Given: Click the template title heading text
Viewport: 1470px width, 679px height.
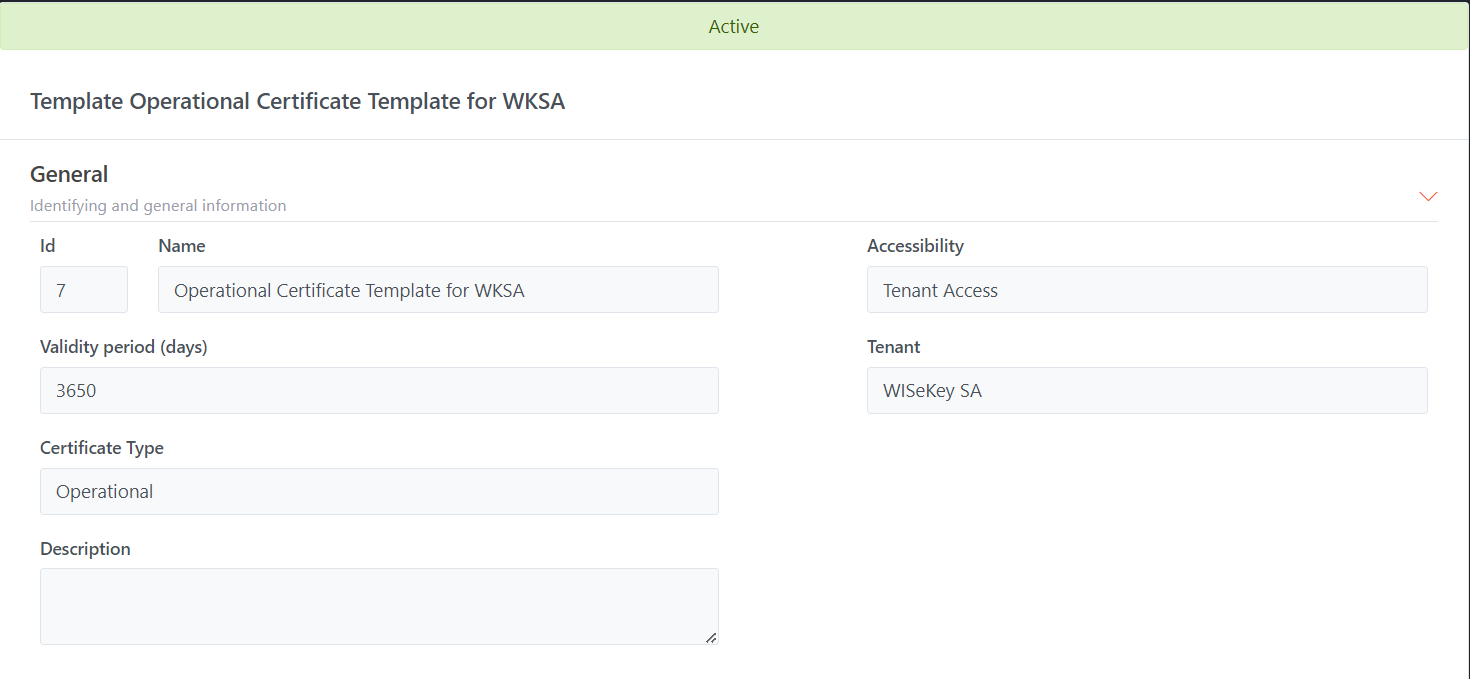Looking at the screenshot, I should [x=297, y=101].
